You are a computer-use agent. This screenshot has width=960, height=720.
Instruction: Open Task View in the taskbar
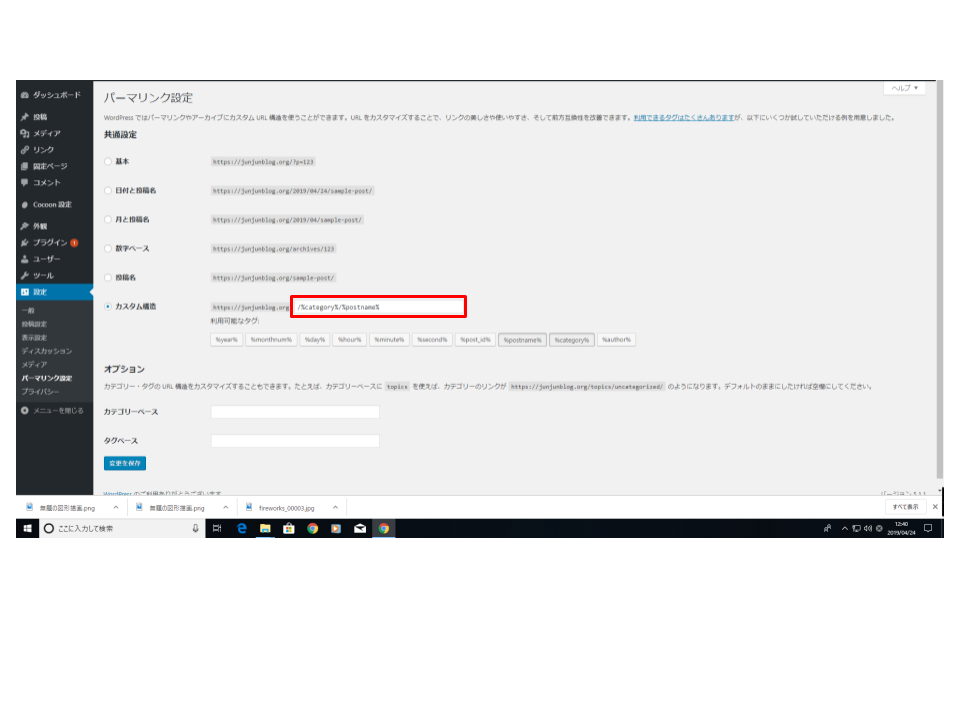coord(217,528)
